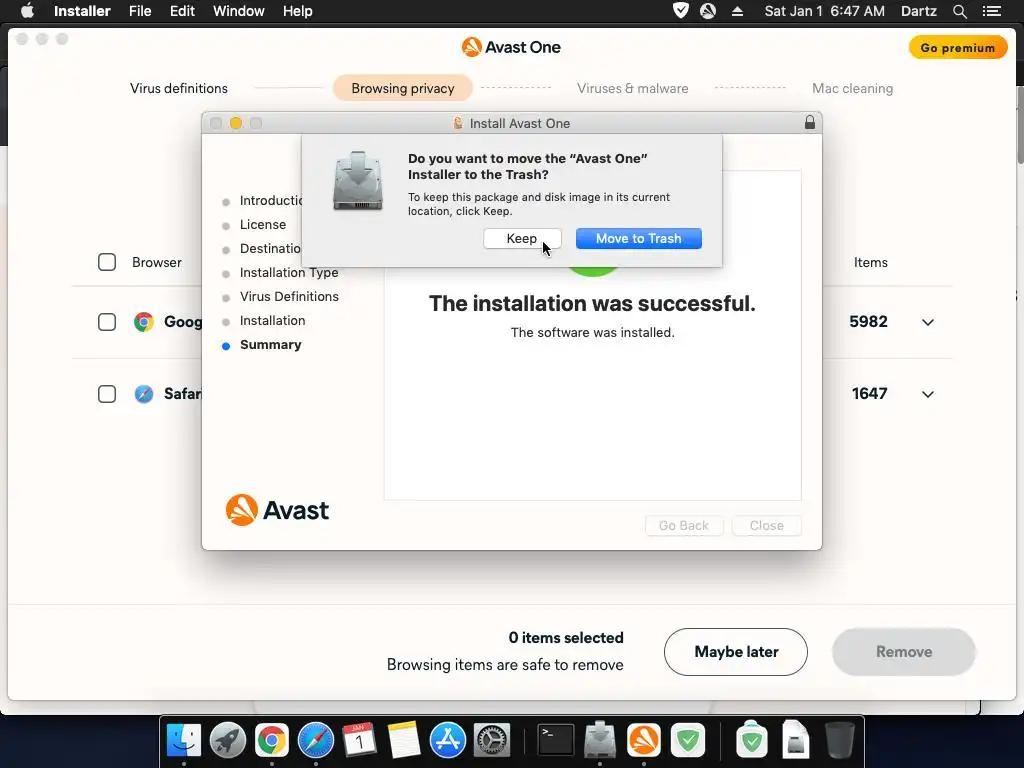This screenshot has height=768, width=1024.
Task: Click the Google Chrome logo in browser list
Action: [144, 322]
